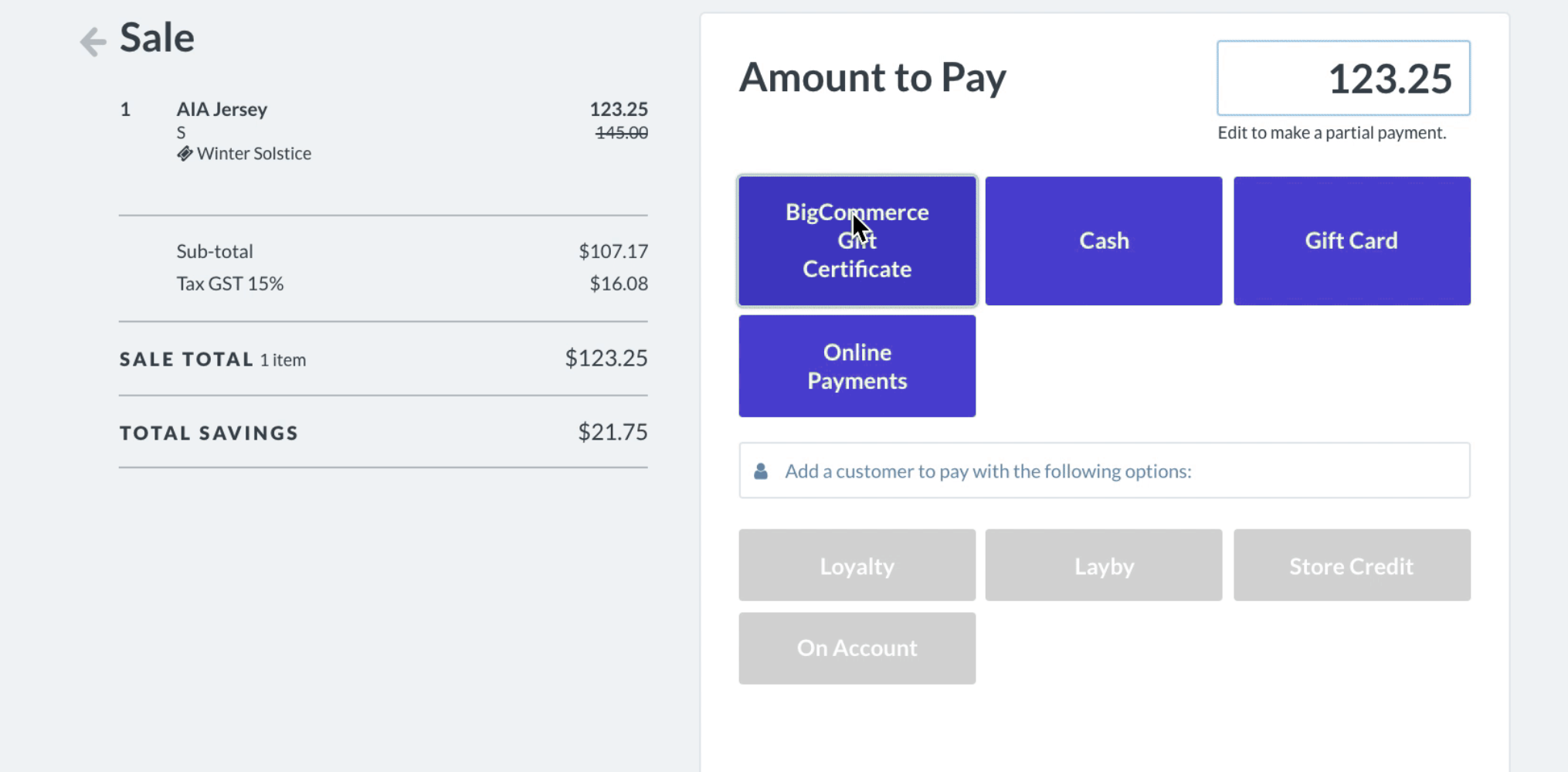
Task: Click the back arrow beside Sale
Action: coord(93,41)
